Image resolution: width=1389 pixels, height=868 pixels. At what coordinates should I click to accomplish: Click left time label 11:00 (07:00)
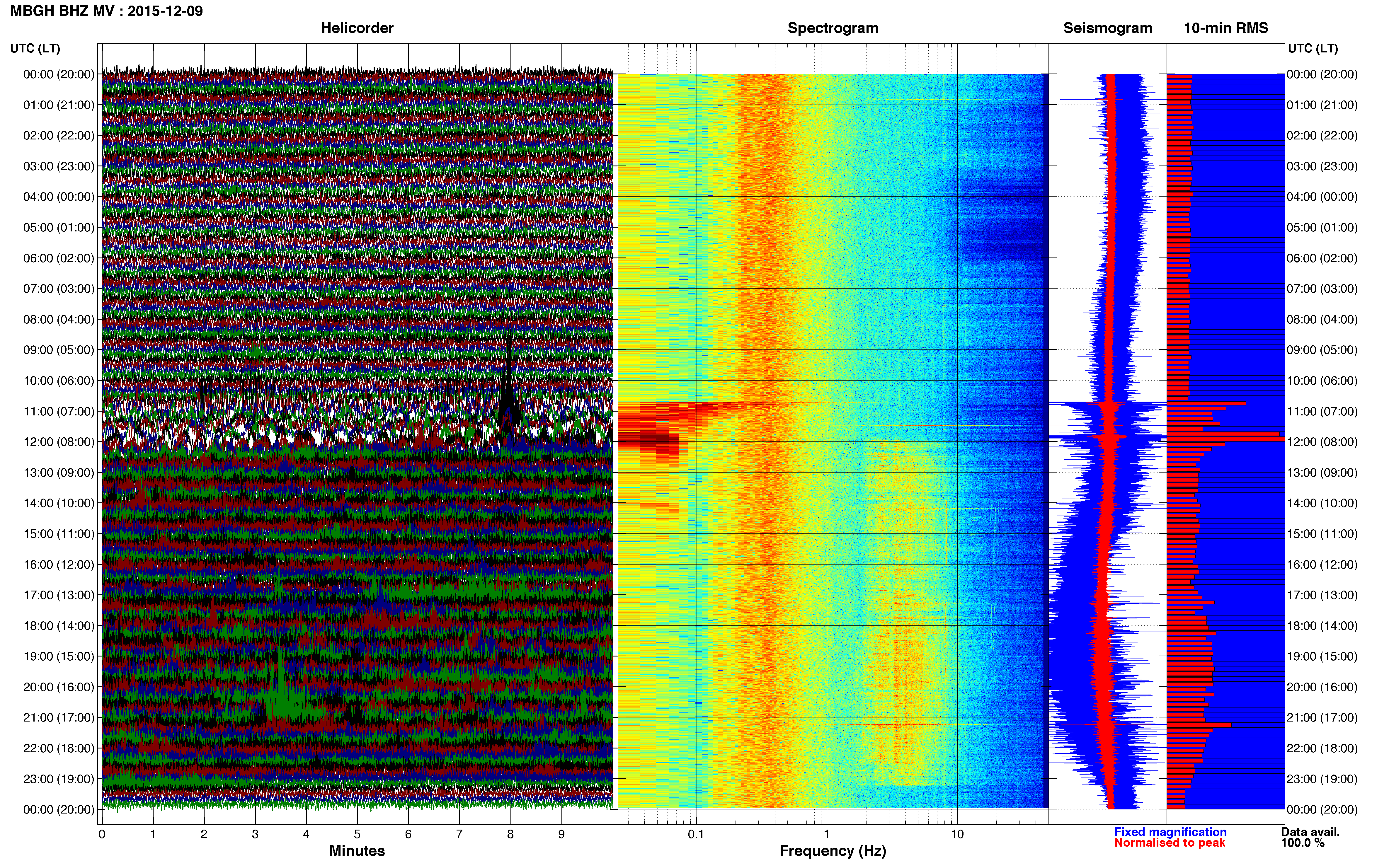59,412
